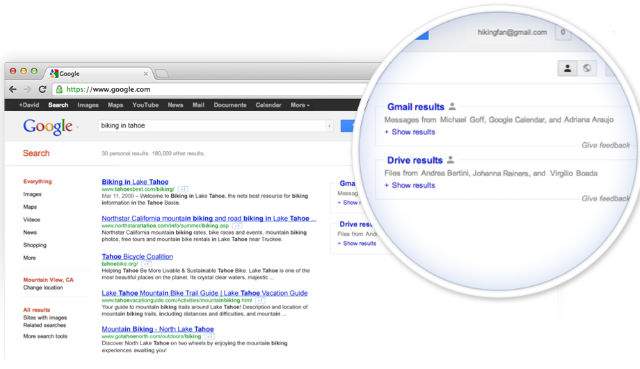This screenshot has height=369, width=640.
Task: Click the green padlock in the address bar
Action: pyautogui.click(x=60, y=89)
